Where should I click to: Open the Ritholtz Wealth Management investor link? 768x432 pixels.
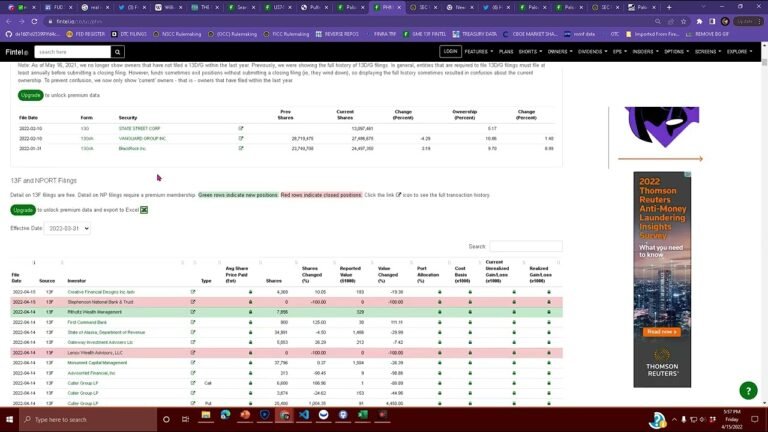95,312
